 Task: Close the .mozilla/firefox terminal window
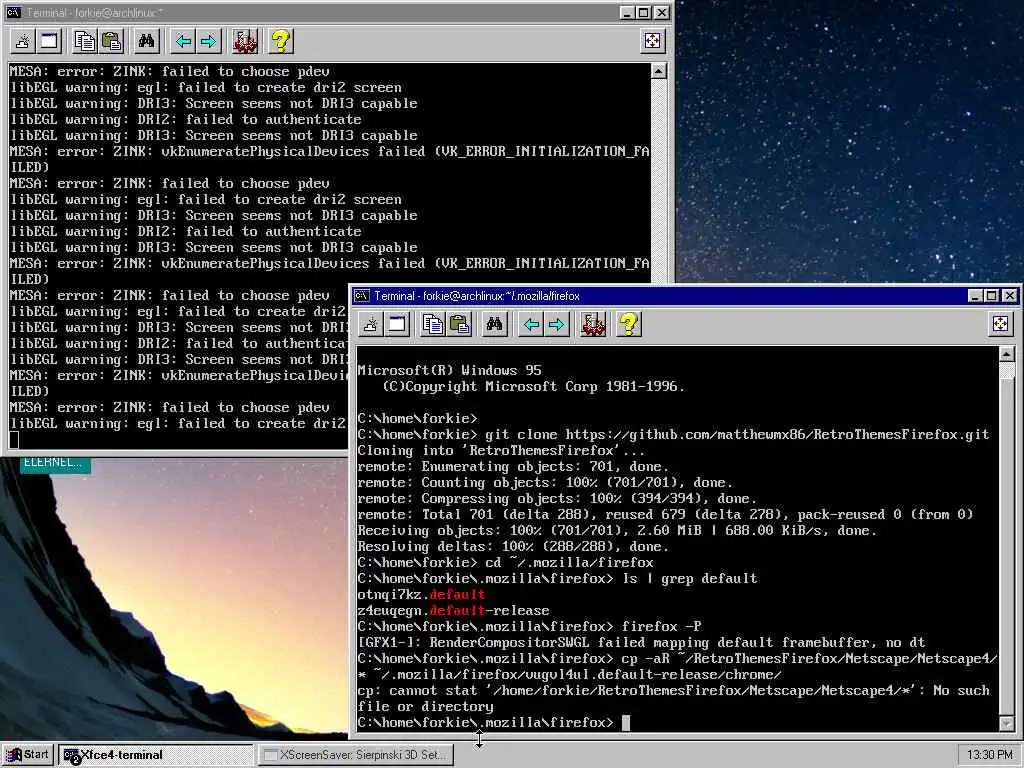coord(1009,296)
